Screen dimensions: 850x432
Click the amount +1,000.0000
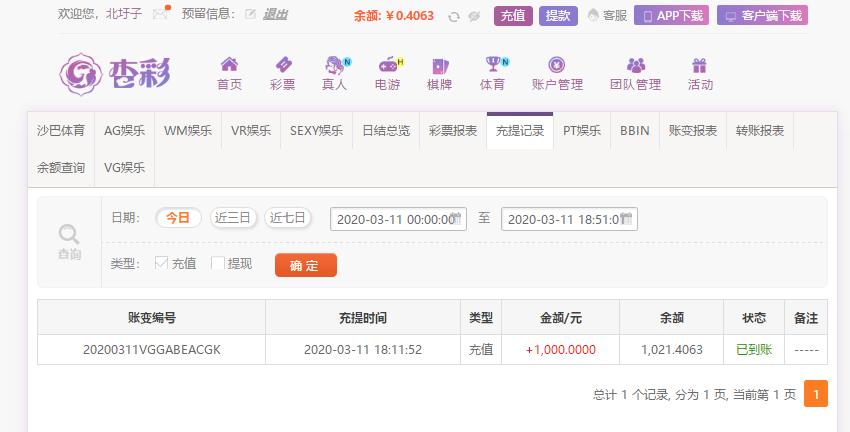point(561,350)
